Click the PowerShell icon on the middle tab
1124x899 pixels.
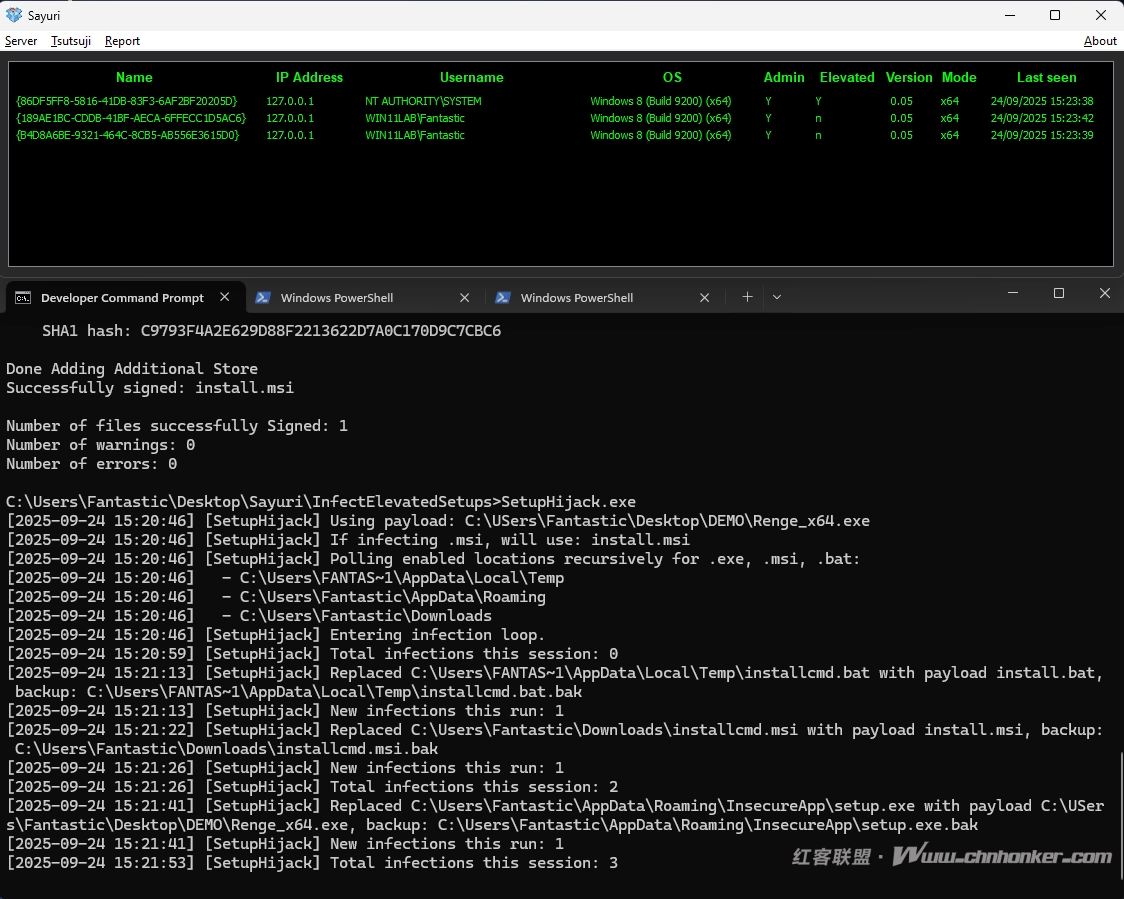[x=263, y=297]
